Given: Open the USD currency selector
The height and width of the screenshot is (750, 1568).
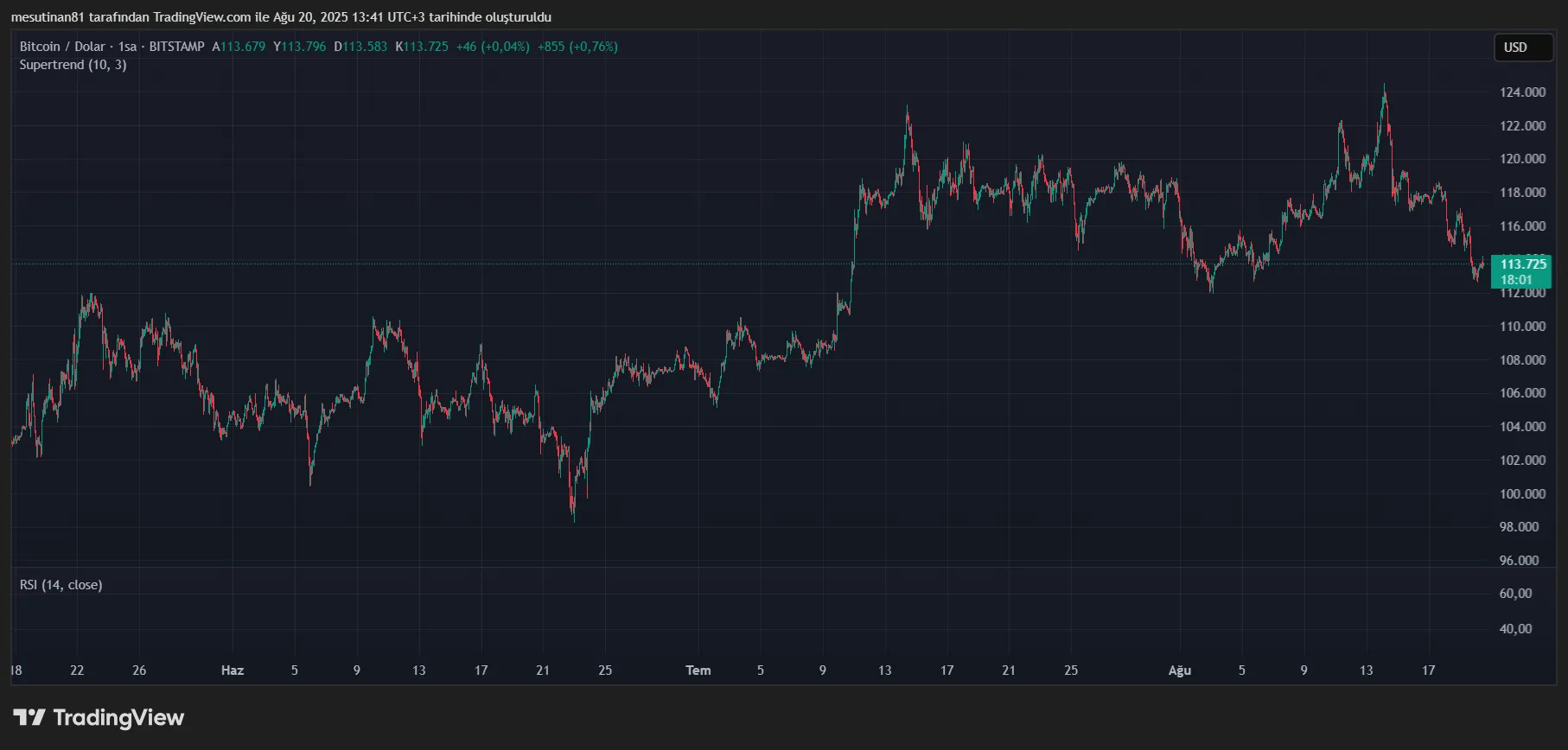Looking at the screenshot, I should pyautogui.click(x=1525, y=48).
